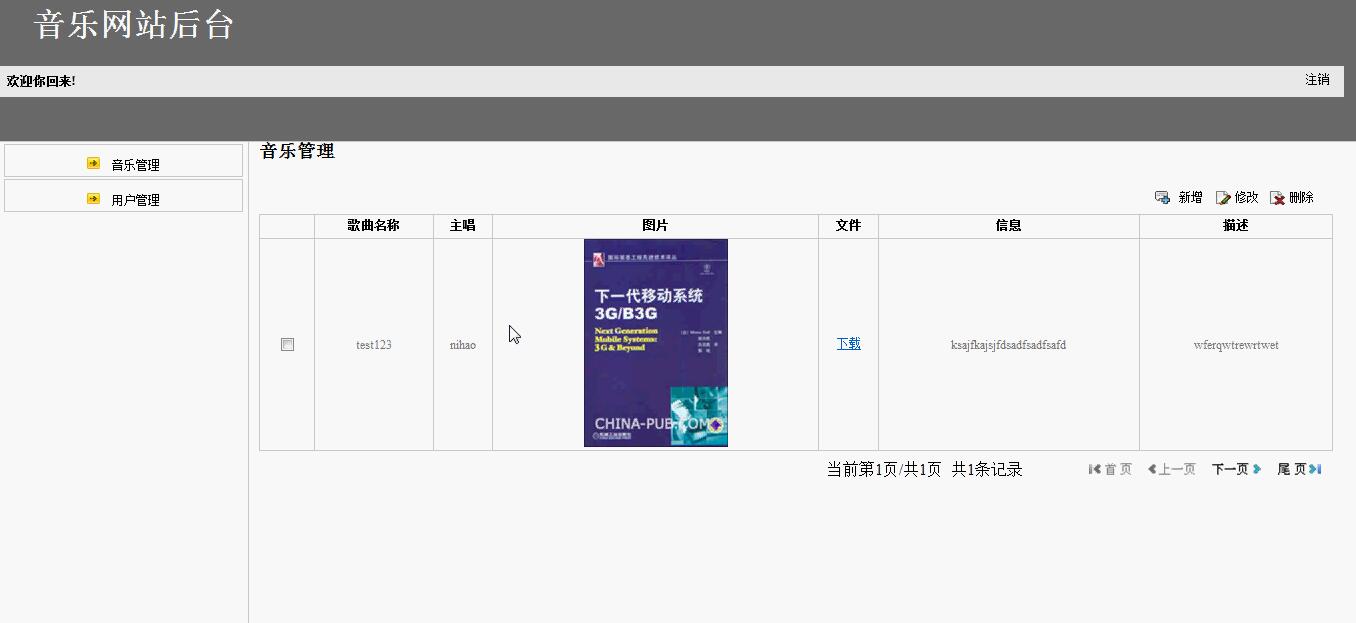Click the next-page arrow icon near 下一页
Image resolution: width=1356 pixels, height=623 pixels.
tap(1257, 469)
